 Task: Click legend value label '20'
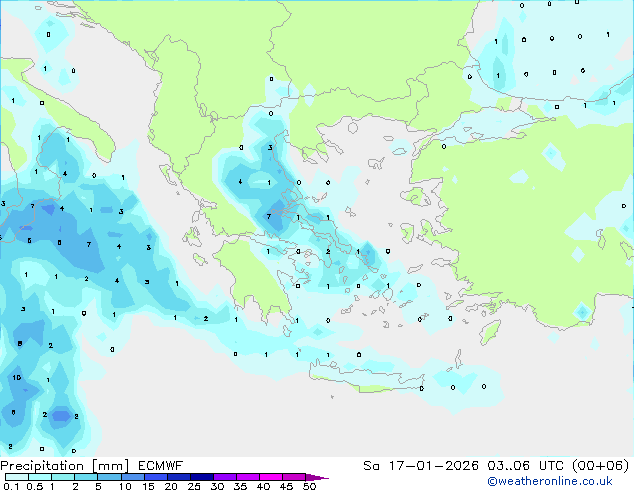click(171, 486)
